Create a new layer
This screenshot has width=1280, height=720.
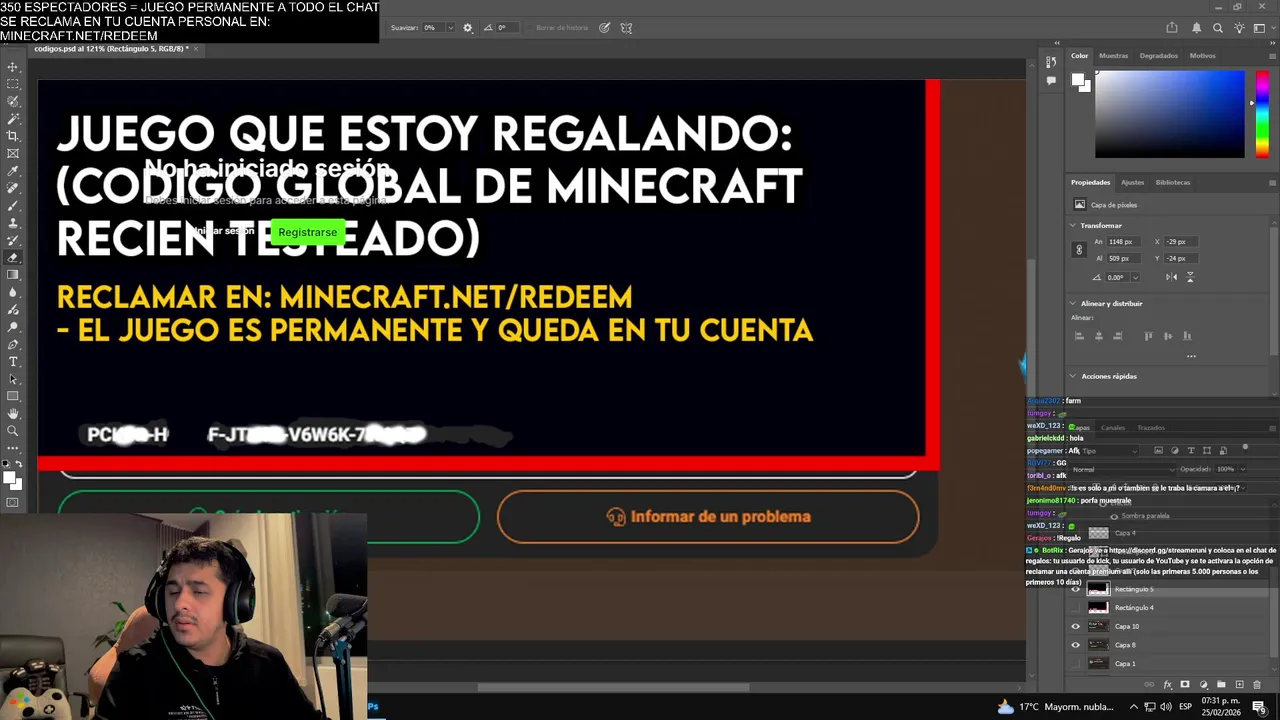[x=1239, y=685]
